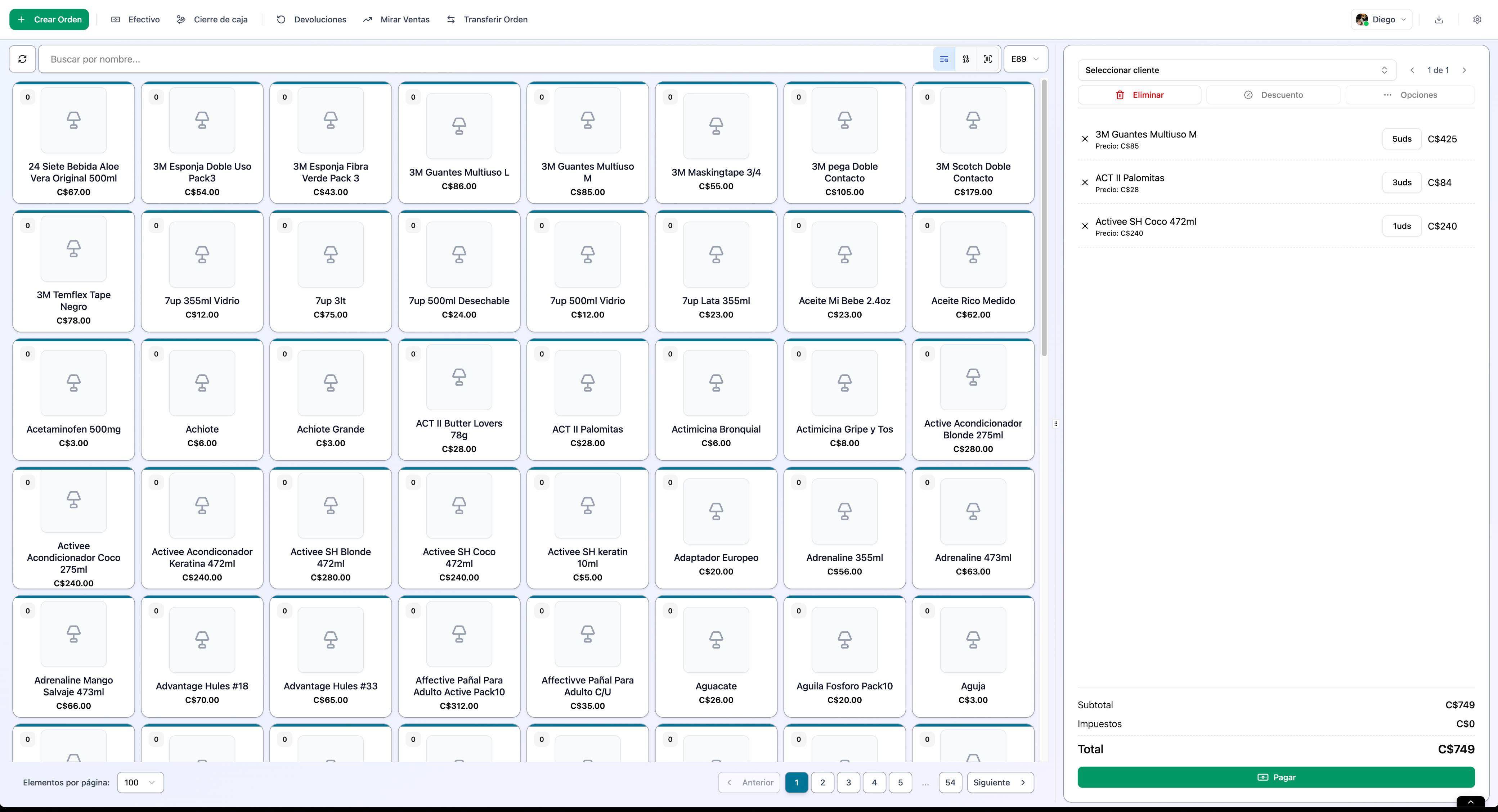The image size is (1498, 812).
Task: Switch to binary code search mode
Action: (x=965, y=59)
